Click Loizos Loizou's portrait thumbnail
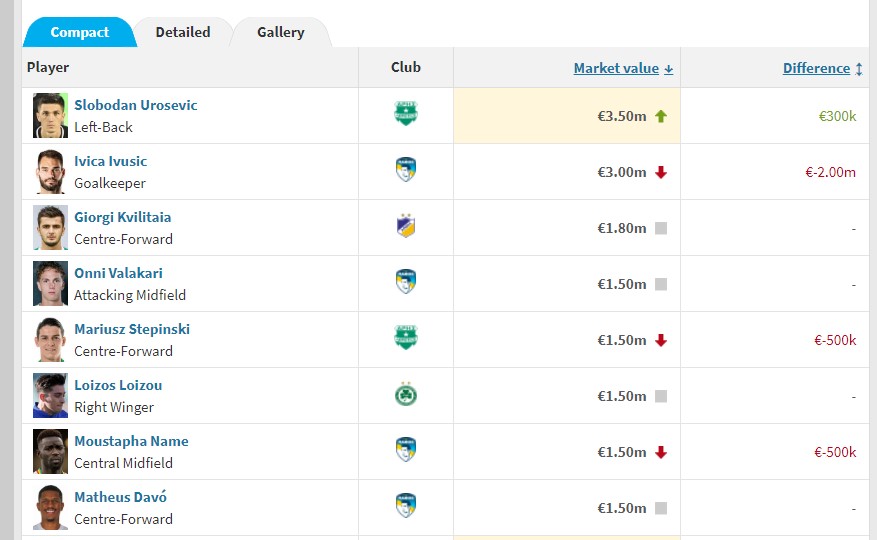 [x=50, y=395]
